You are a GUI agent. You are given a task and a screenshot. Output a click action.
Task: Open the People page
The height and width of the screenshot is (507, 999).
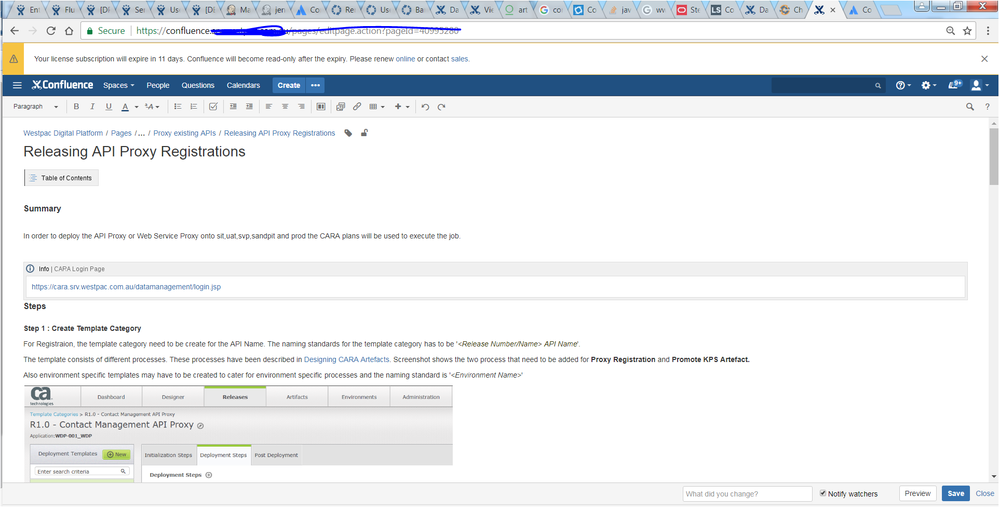[x=158, y=85]
